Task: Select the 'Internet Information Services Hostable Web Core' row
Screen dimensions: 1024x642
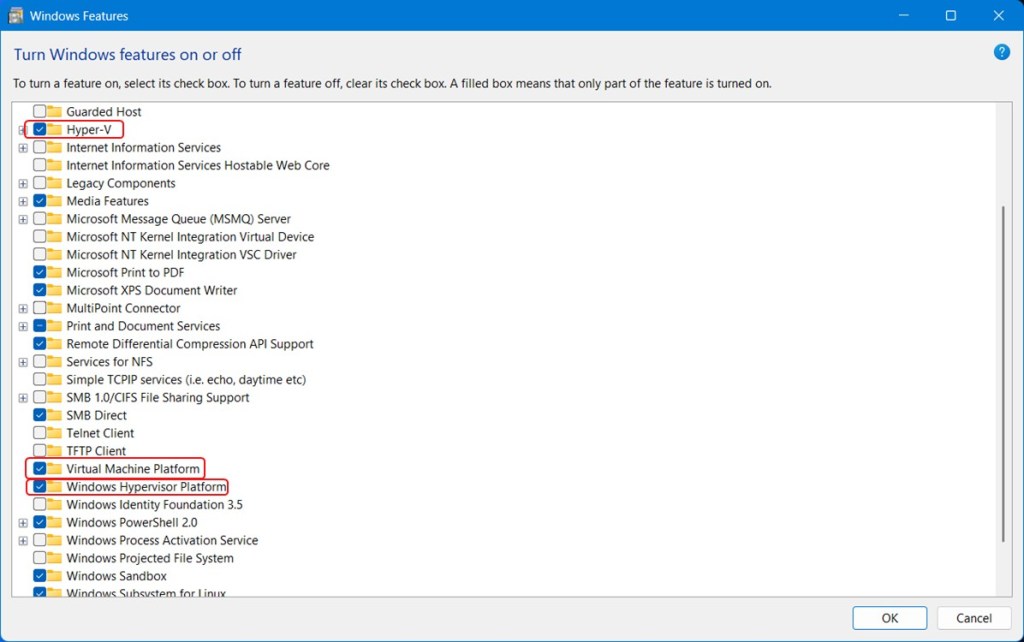Action: [198, 165]
